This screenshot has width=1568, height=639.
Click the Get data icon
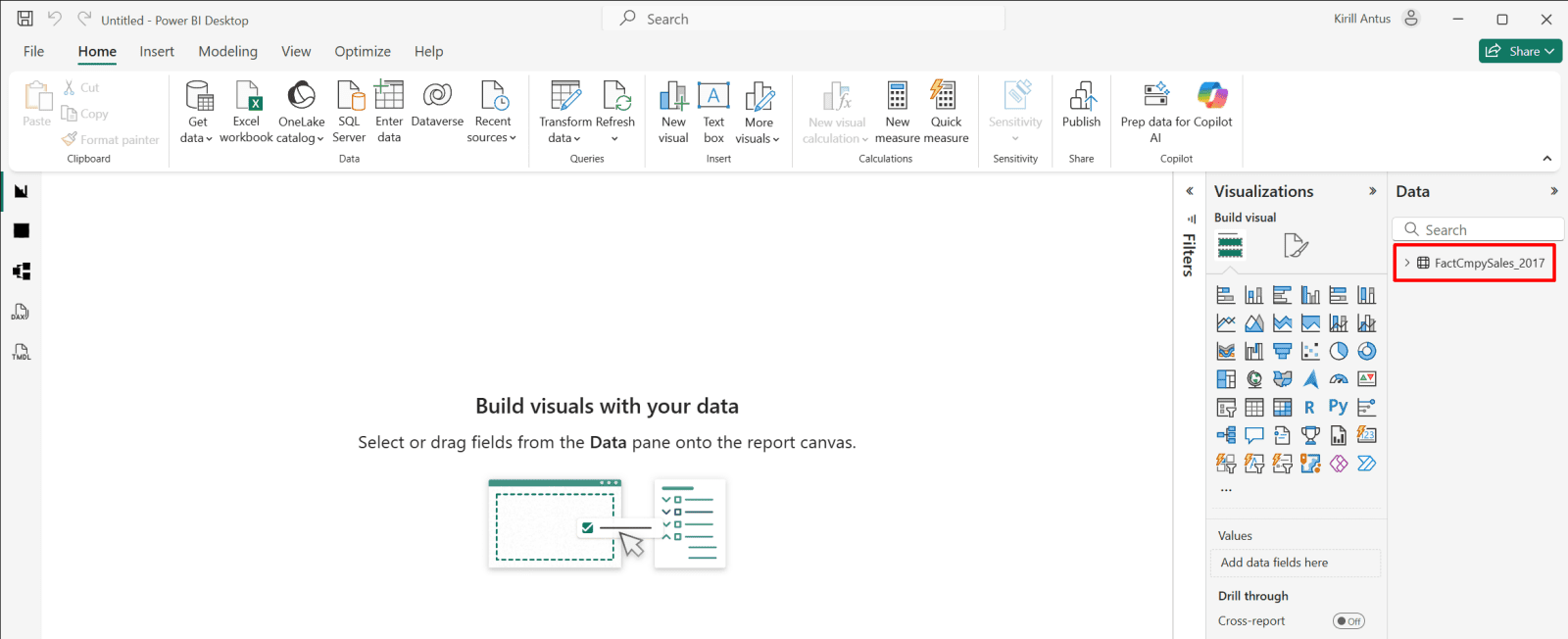pyautogui.click(x=199, y=97)
